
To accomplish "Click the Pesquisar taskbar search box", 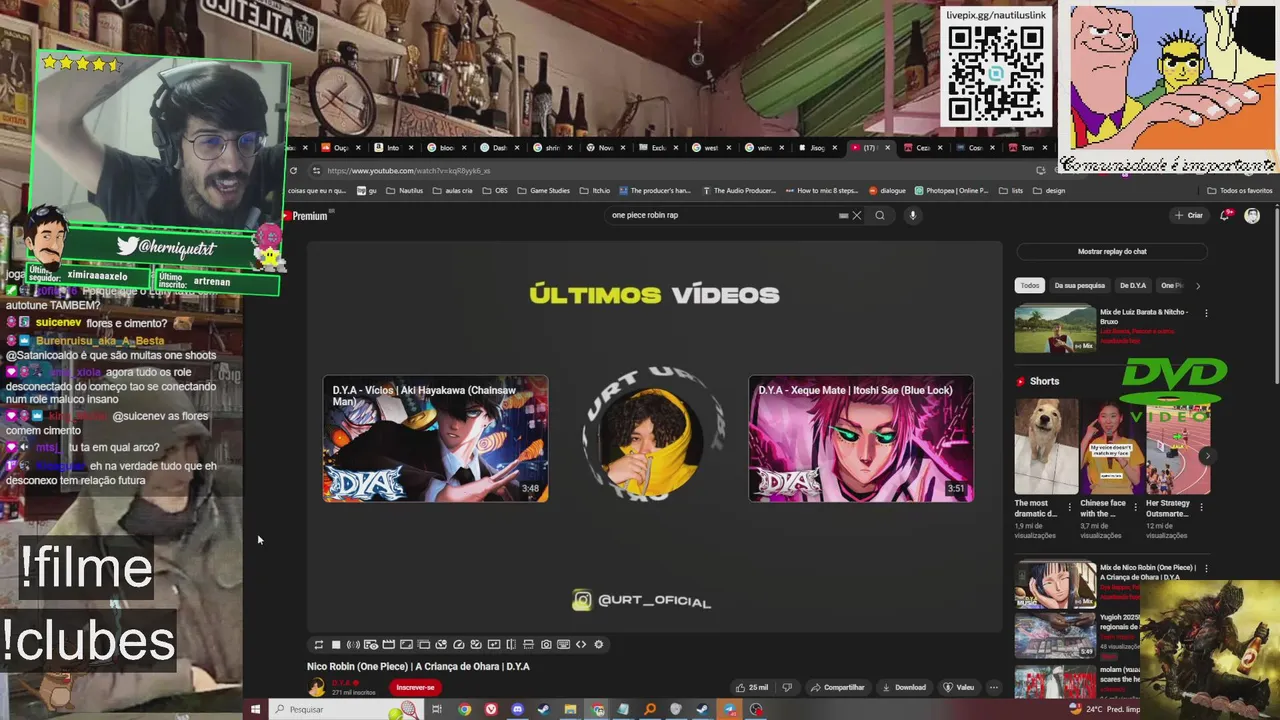I will click(x=345, y=710).
